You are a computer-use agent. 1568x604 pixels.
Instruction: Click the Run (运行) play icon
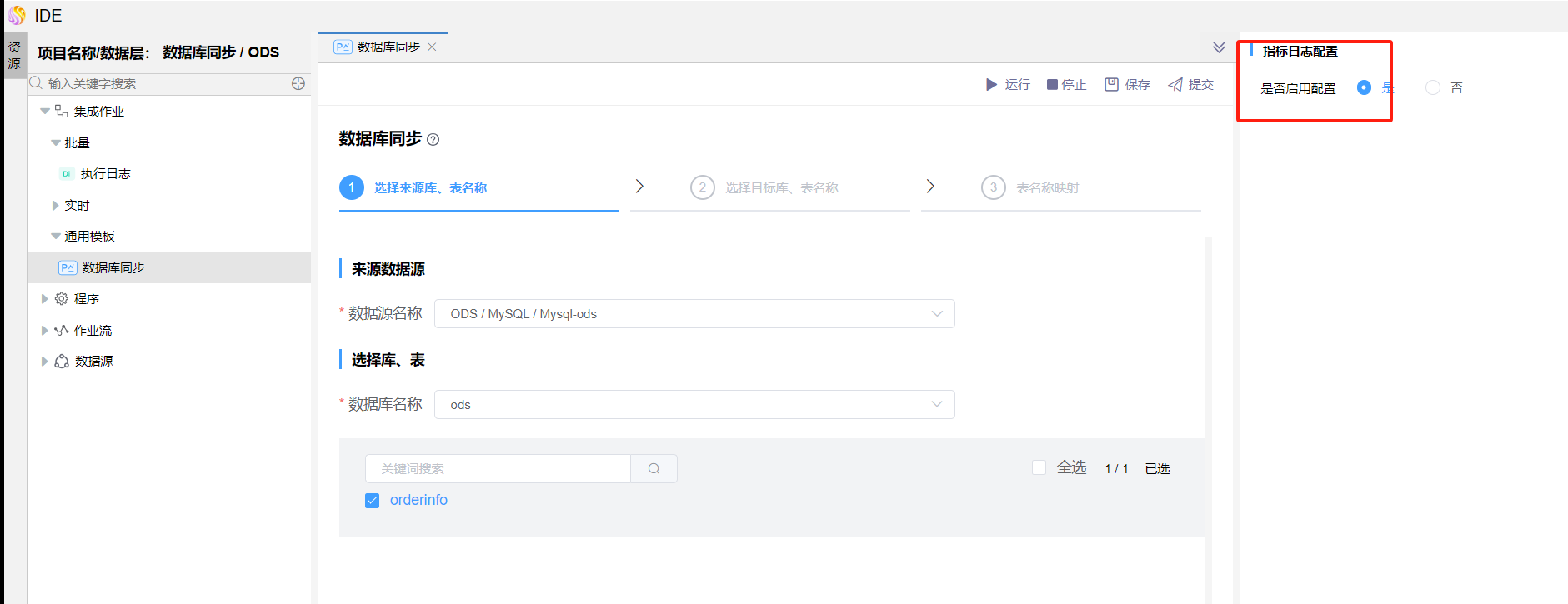point(991,85)
